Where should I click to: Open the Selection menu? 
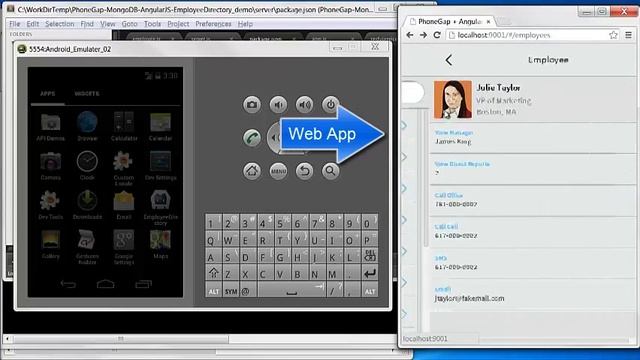coord(60,24)
